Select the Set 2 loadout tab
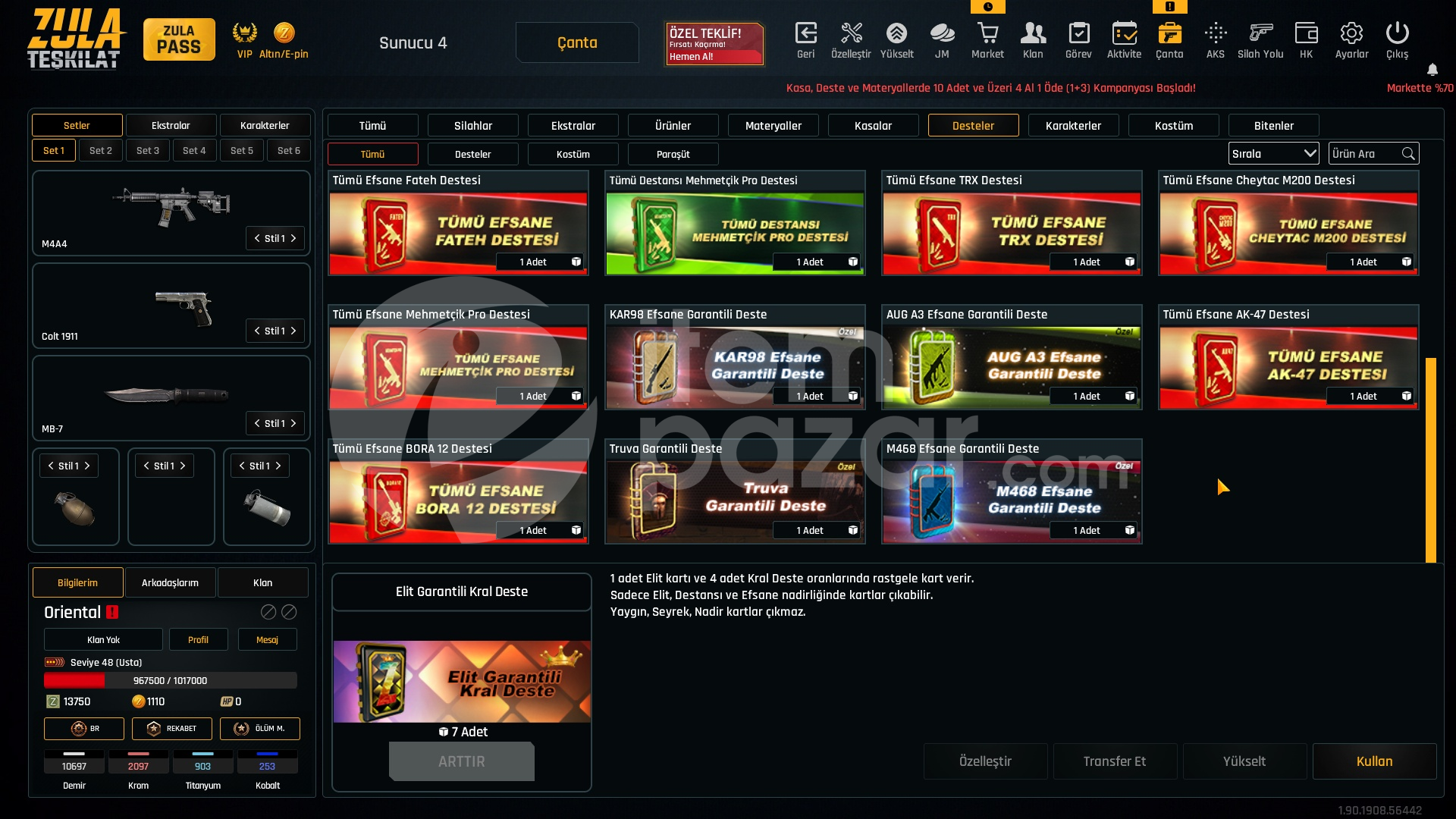Screen dimensions: 1456x819 click(101, 151)
